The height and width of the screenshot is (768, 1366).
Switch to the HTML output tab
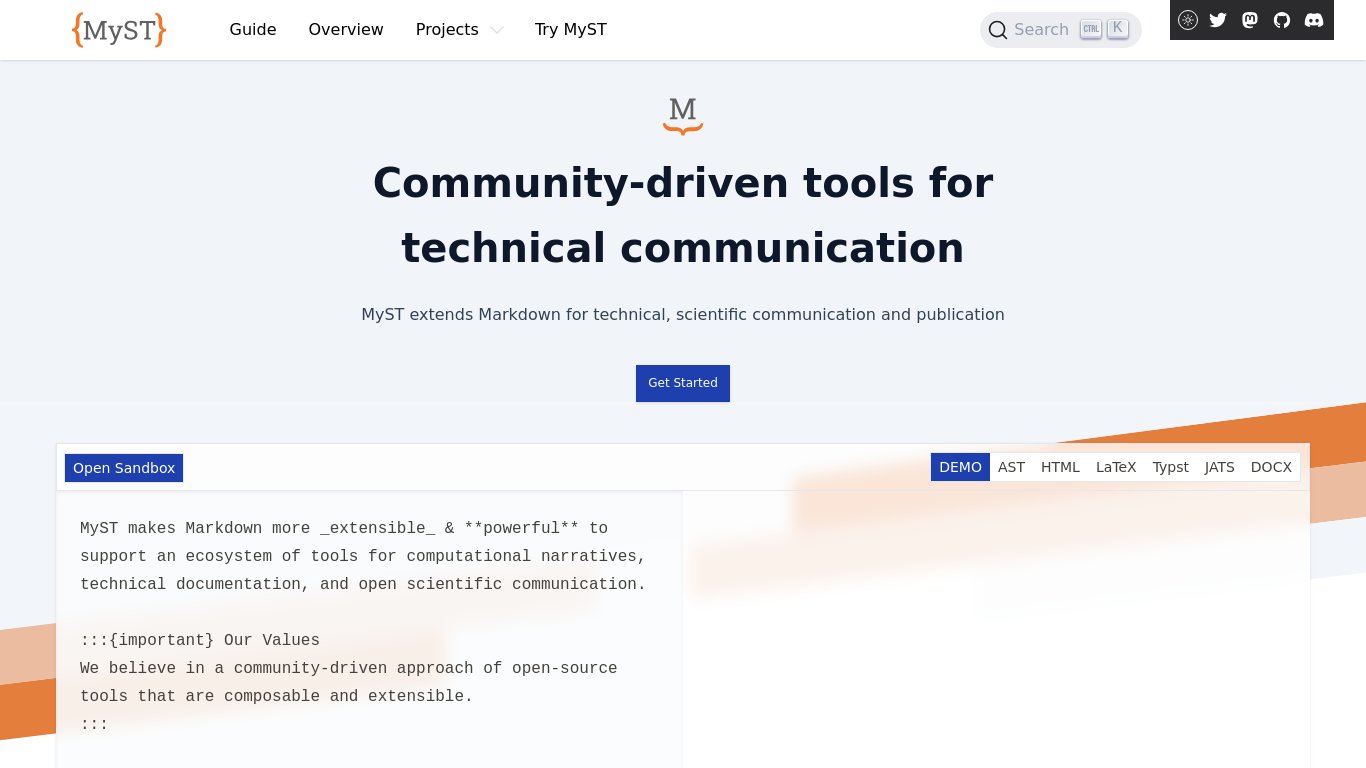click(1060, 467)
